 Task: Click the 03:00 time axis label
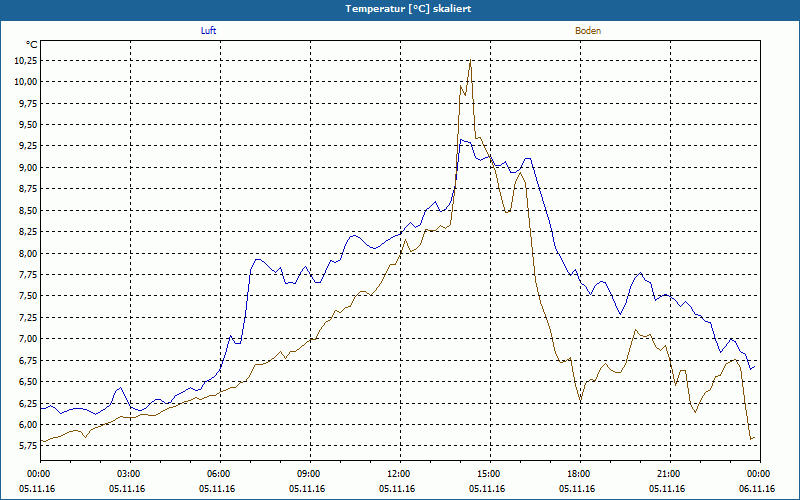131,474
